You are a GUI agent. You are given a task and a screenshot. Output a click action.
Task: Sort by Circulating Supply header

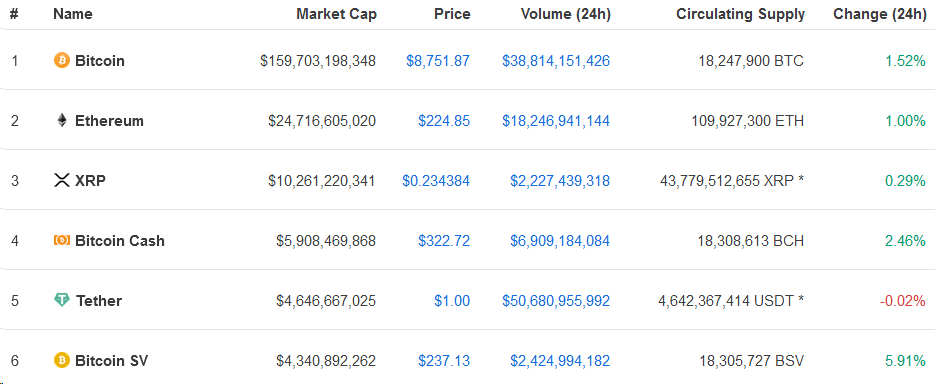coord(740,15)
